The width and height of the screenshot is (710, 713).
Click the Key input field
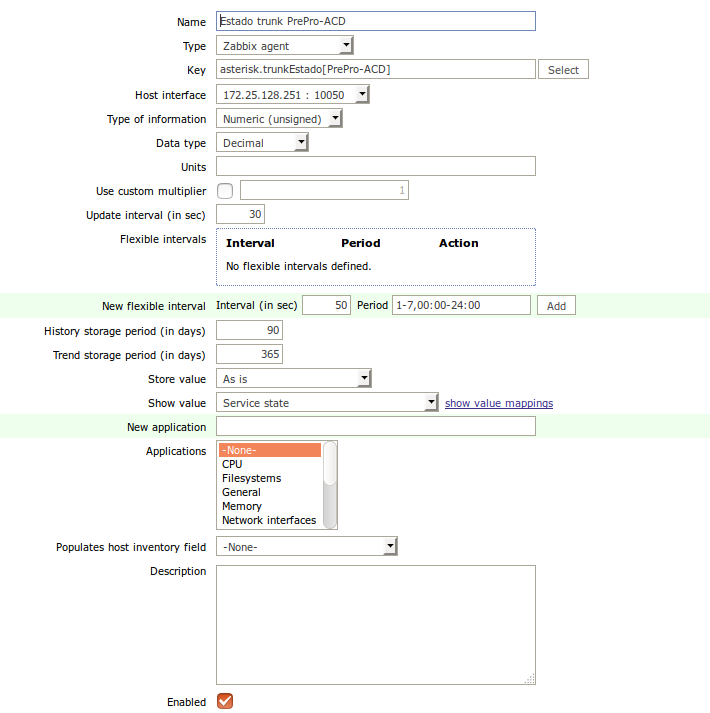pyautogui.click(x=376, y=69)
